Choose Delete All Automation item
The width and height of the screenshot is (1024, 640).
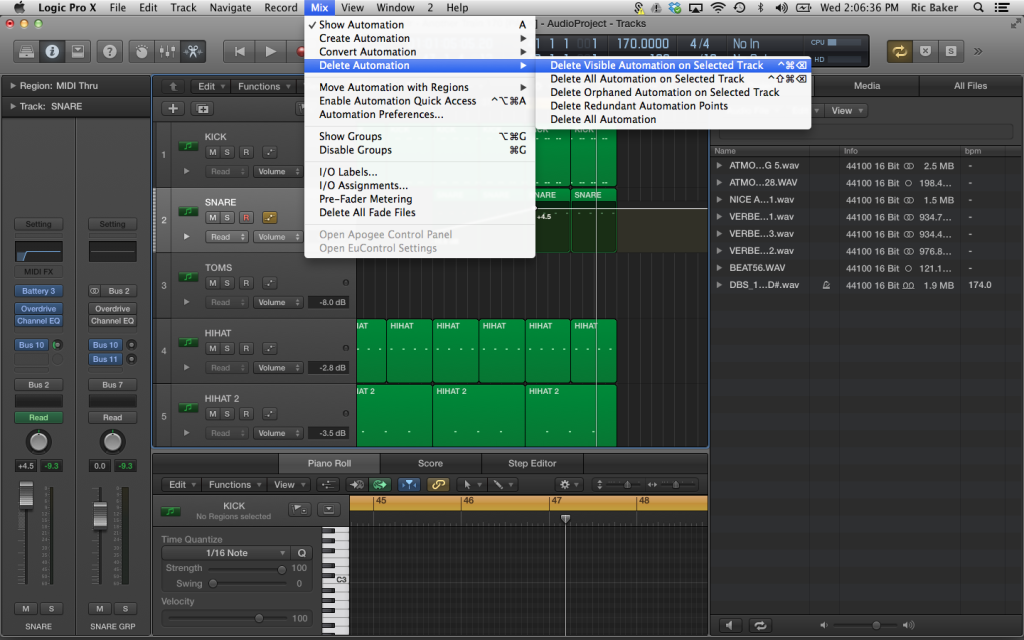673,119
